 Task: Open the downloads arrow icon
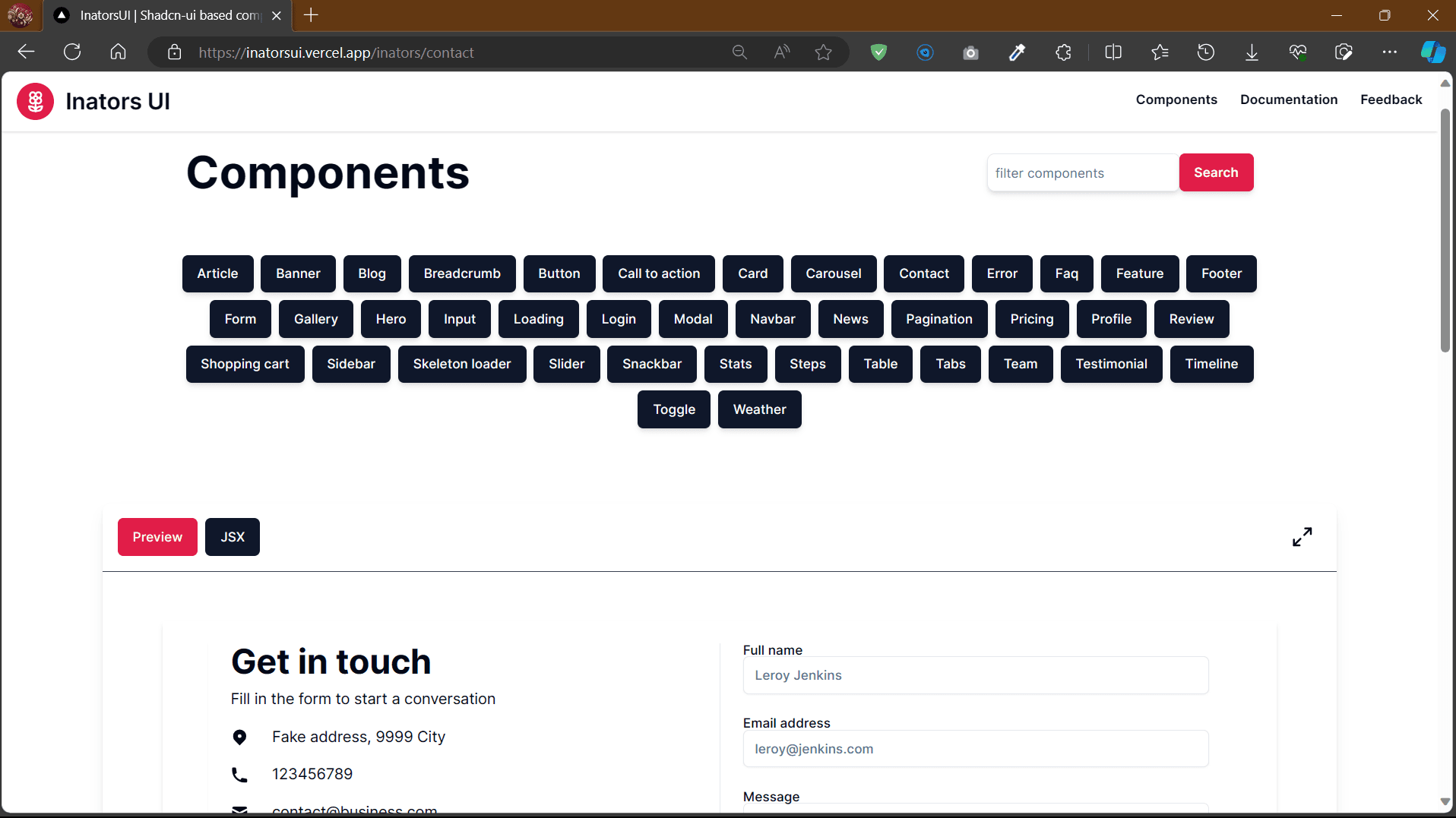coord(1252,52)
